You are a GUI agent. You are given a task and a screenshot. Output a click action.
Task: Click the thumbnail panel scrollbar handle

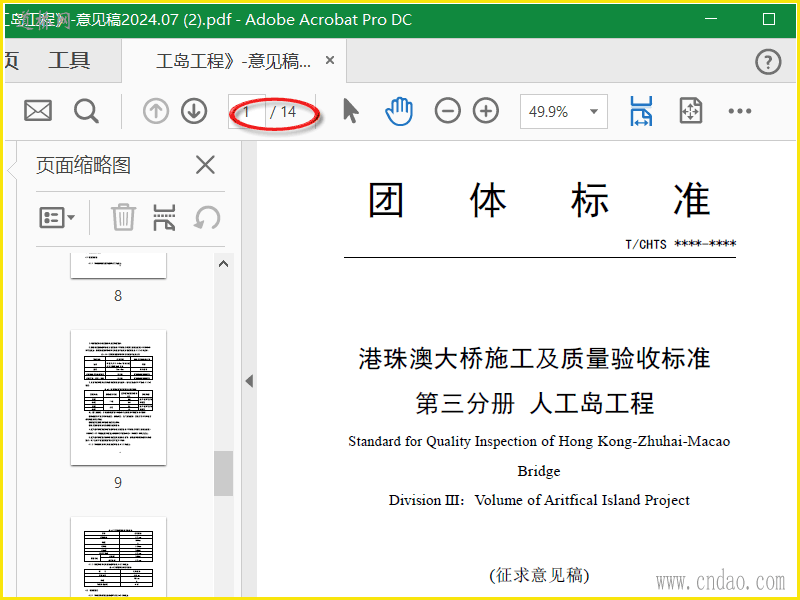pos(223,473)
